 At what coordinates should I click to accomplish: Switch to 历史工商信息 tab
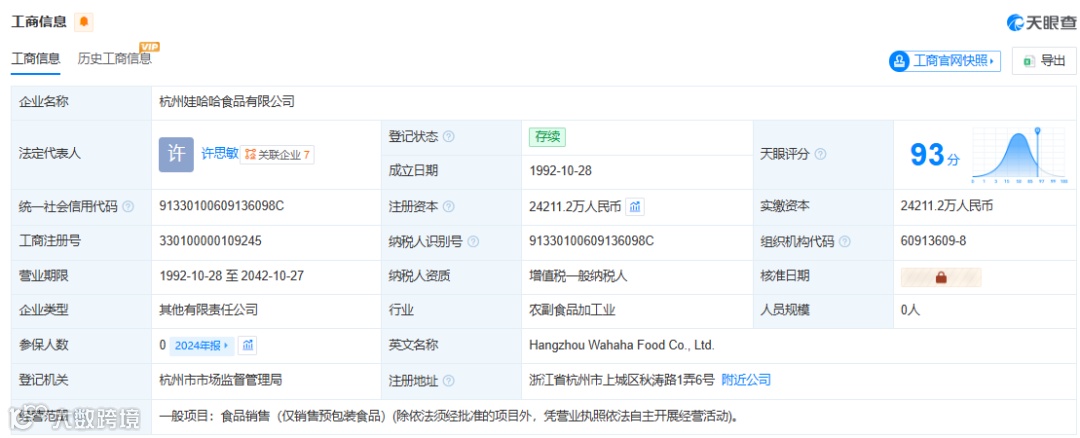(x=114, y=59)
